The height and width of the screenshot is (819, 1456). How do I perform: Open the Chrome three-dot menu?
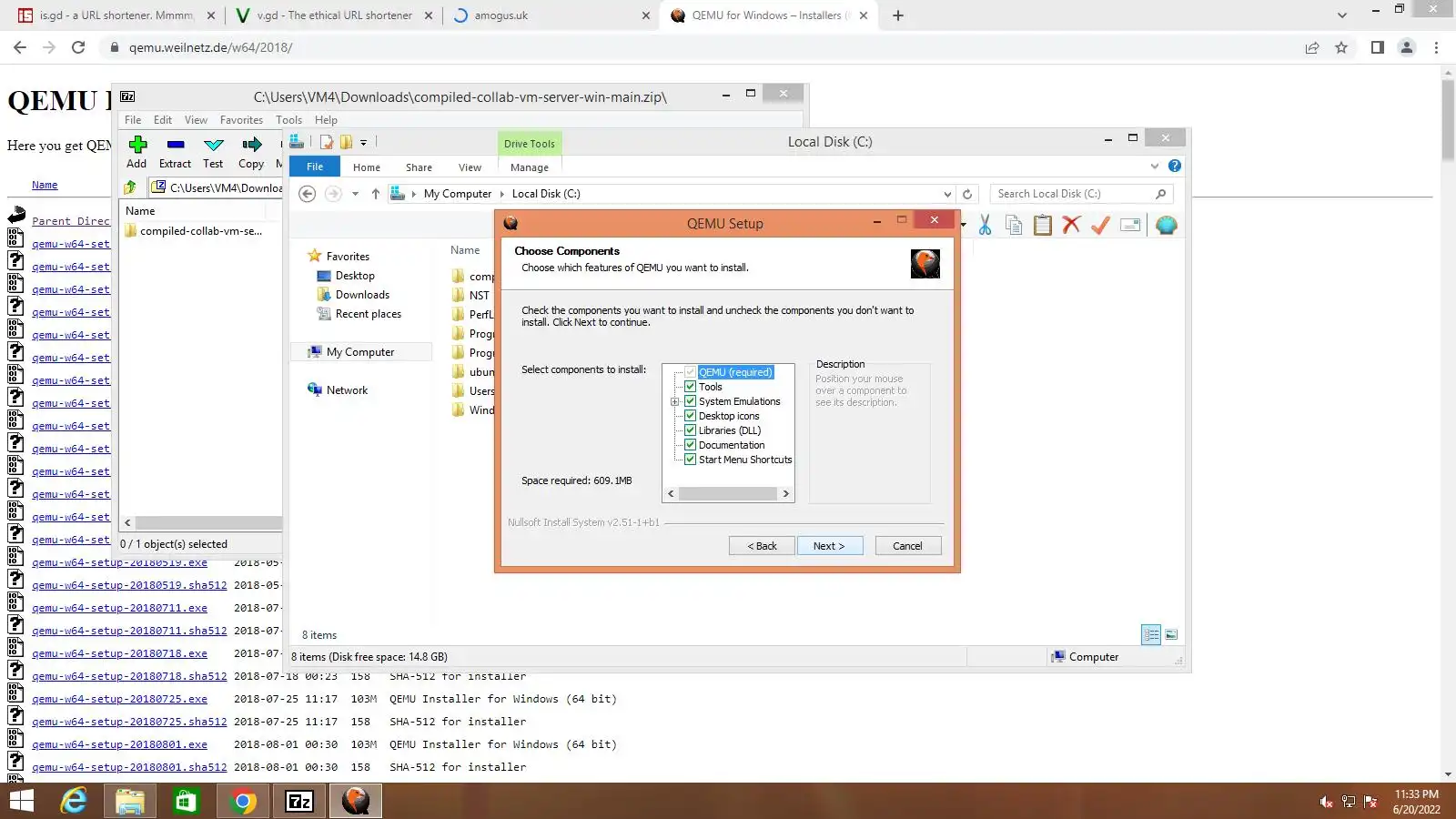1437,47
